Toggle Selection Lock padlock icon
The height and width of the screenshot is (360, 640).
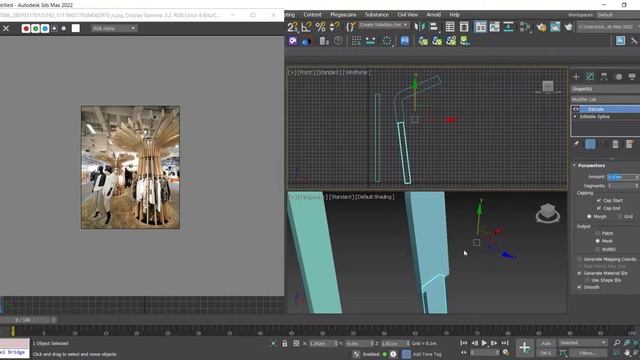click(x=284, y=343)
